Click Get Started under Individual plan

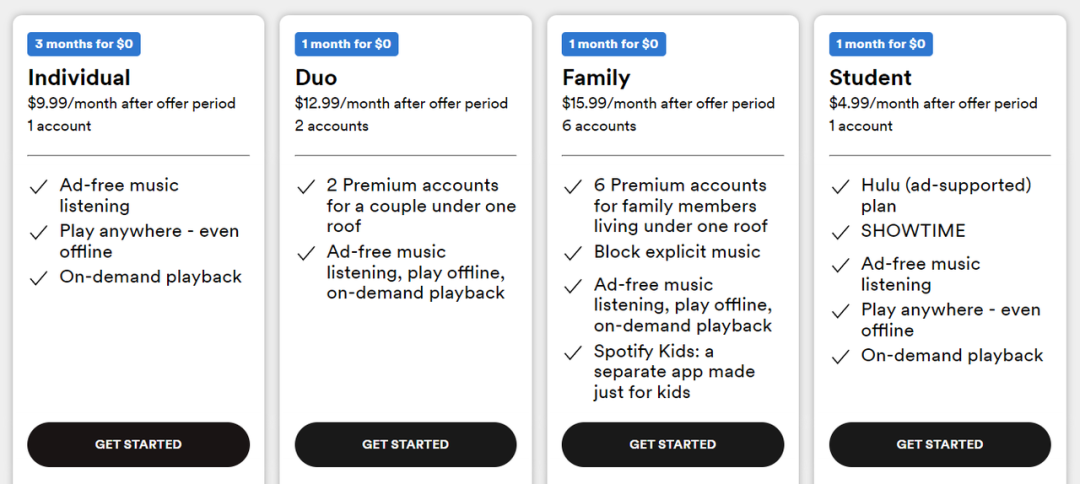pos(138,444)
